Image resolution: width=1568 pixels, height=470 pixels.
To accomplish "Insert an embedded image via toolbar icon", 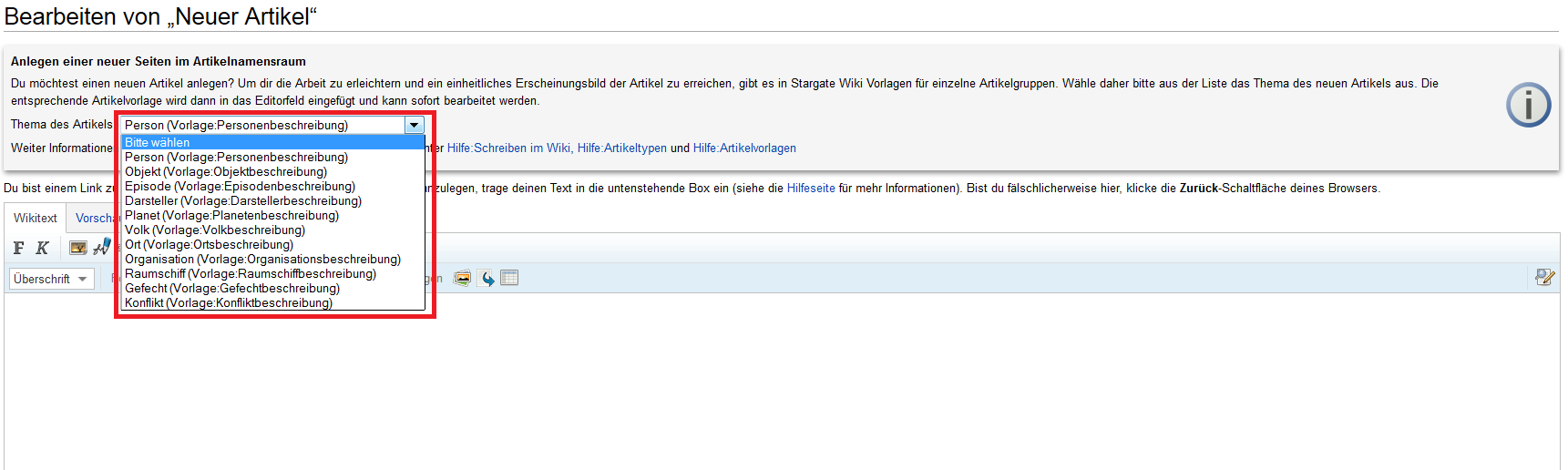I will point(78,248).
